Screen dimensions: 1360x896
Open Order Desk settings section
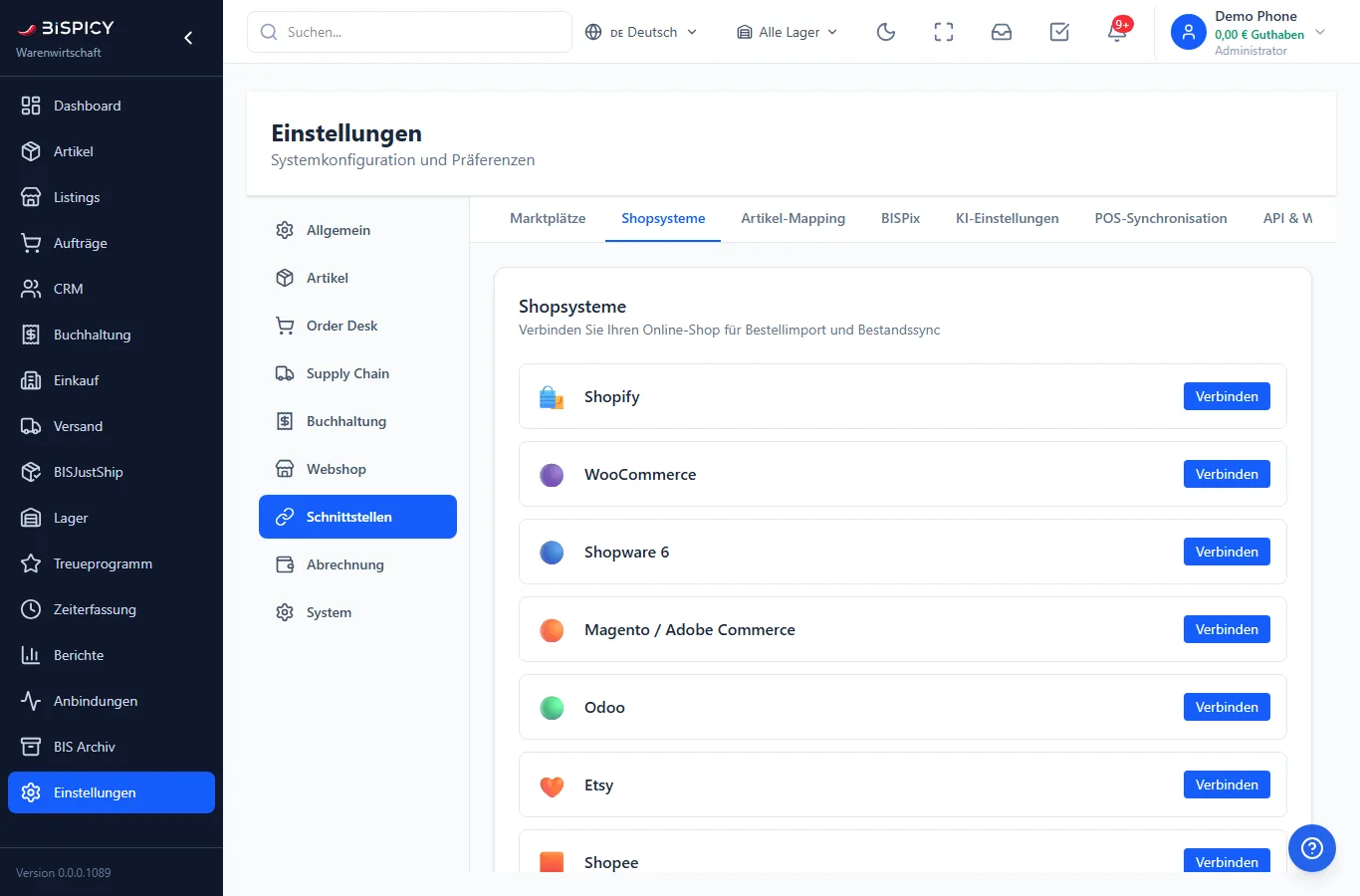357,326
